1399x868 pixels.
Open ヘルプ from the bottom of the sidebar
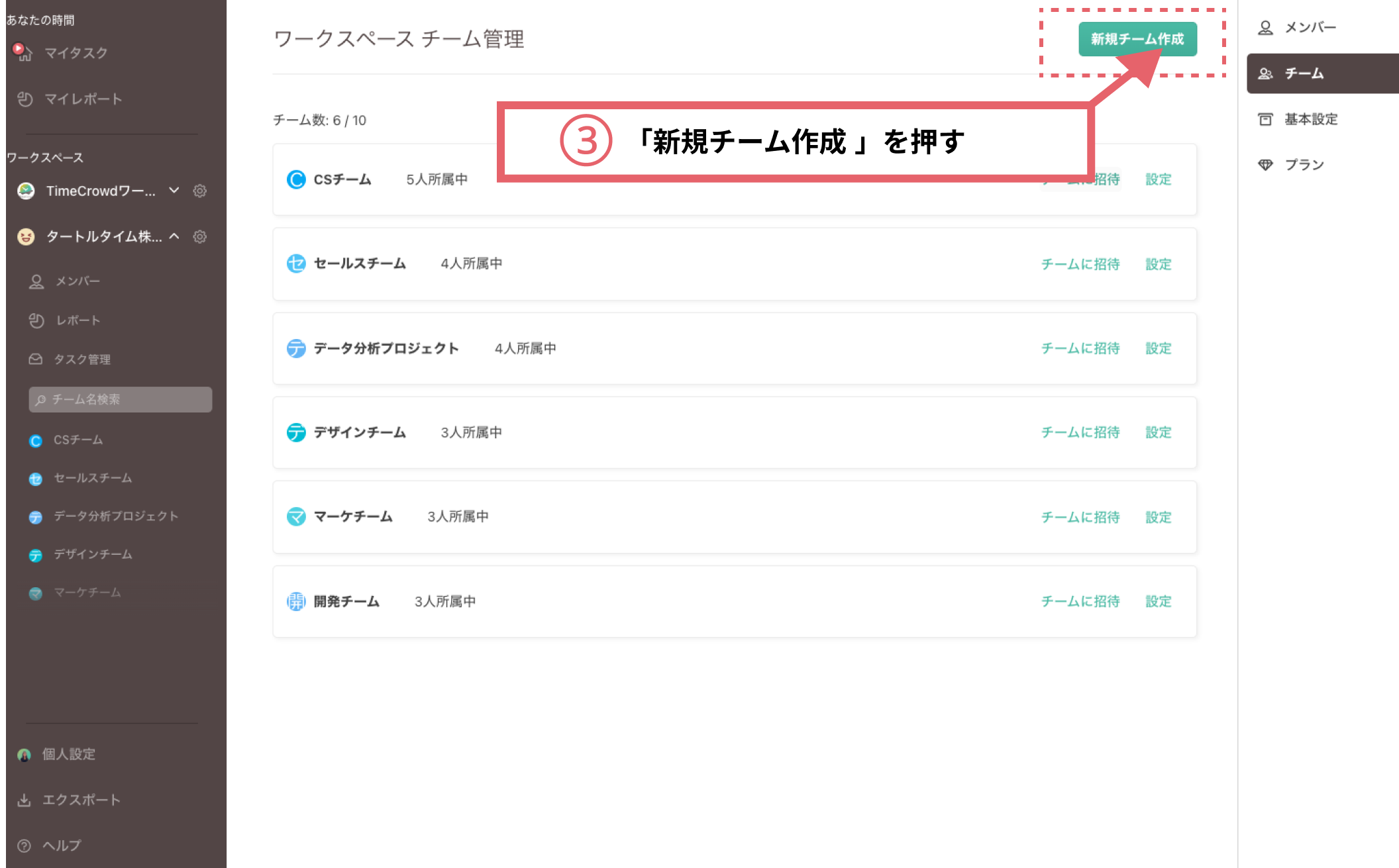point(62,845)
